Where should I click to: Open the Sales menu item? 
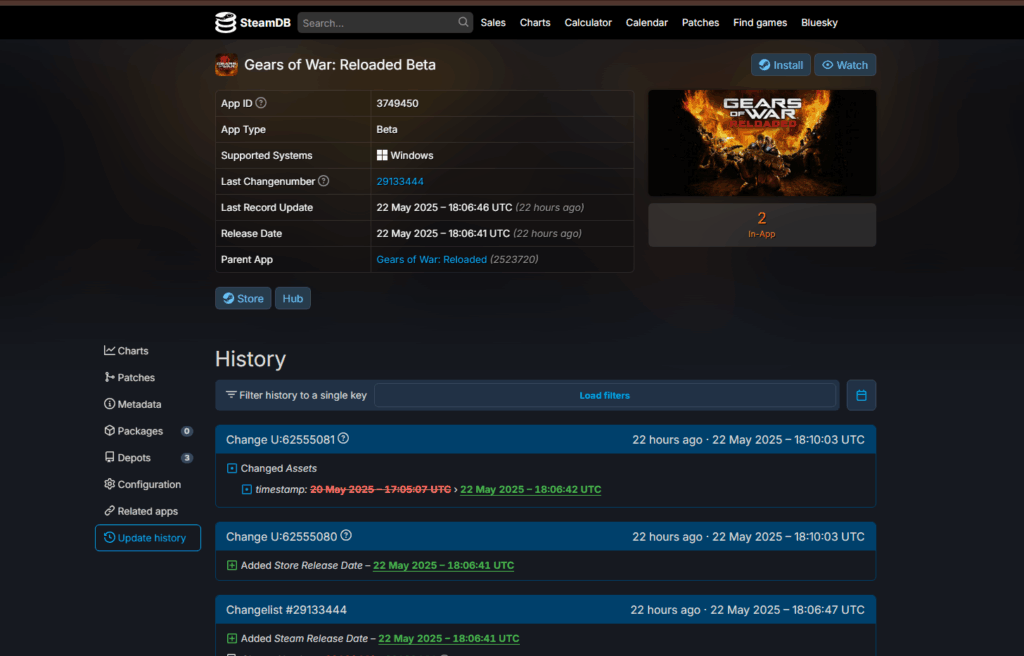[x=493, y=22]
